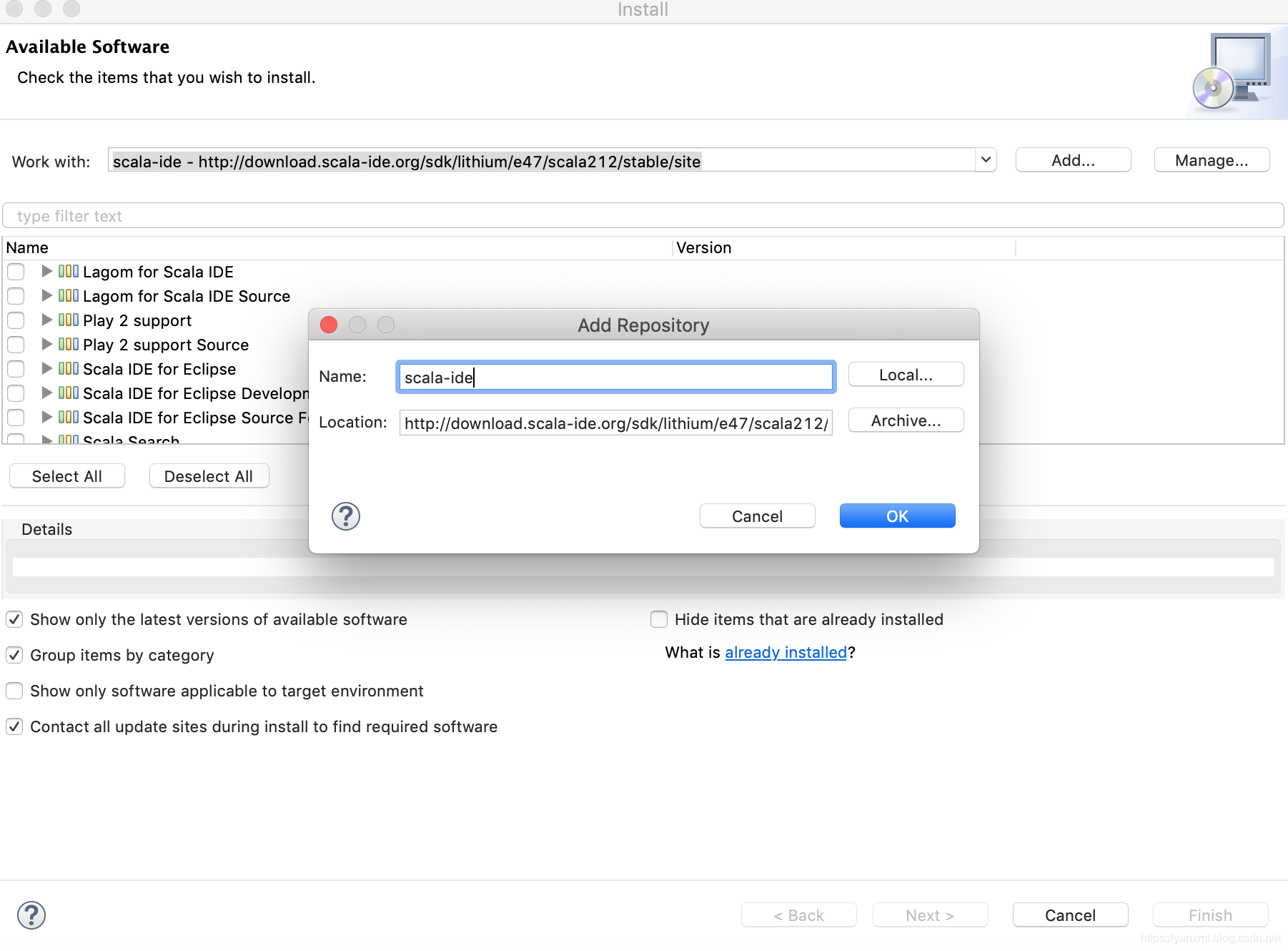
Task: Click Deselect All button
Action: click(x=209, y=476)
